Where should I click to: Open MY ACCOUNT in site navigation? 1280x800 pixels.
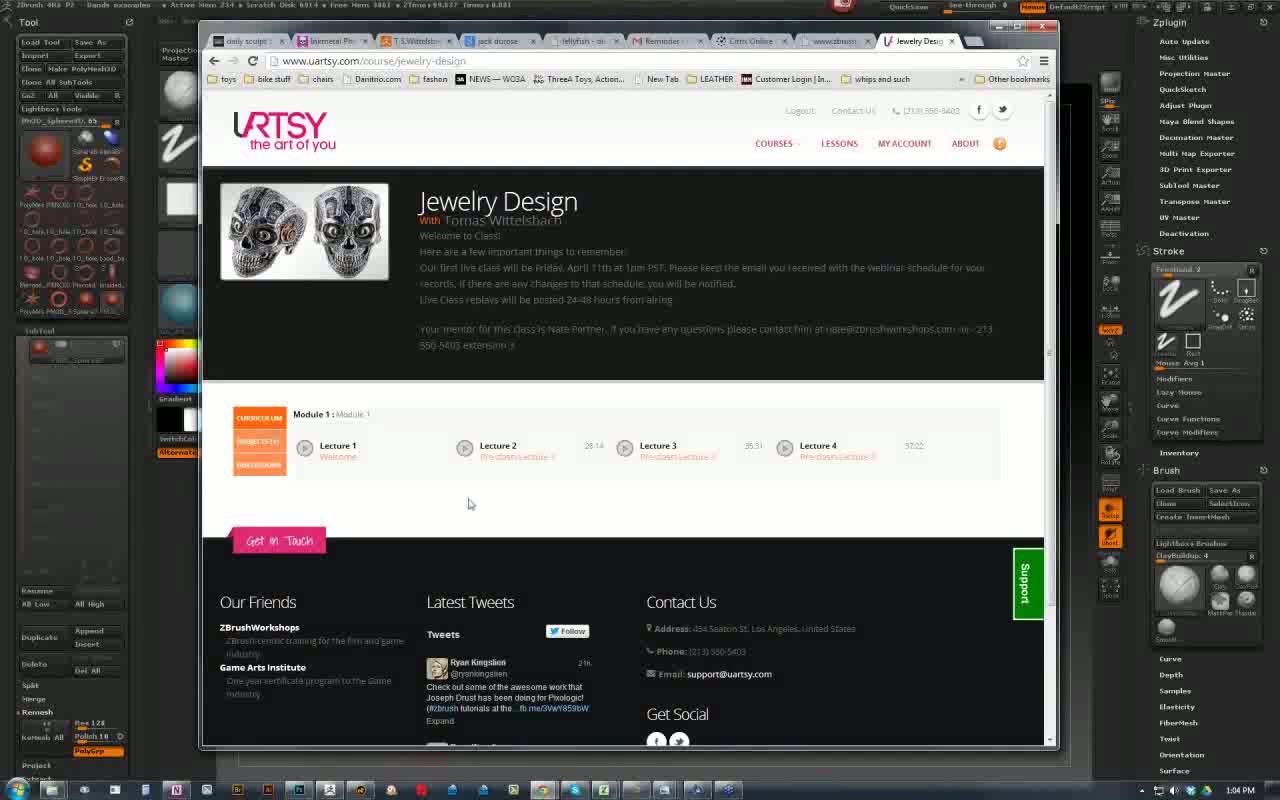pyautogui.click(x=904, y=144)
